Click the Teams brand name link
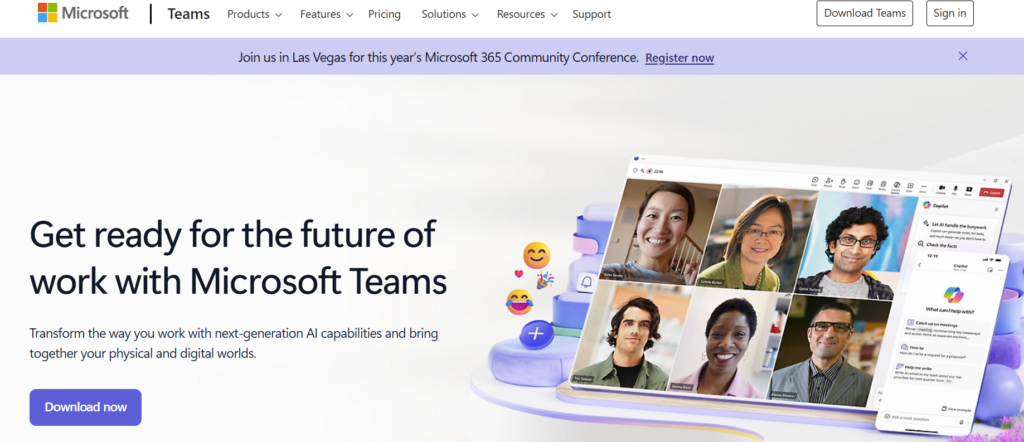This screenshot has height=442, width=1024. 188,14
